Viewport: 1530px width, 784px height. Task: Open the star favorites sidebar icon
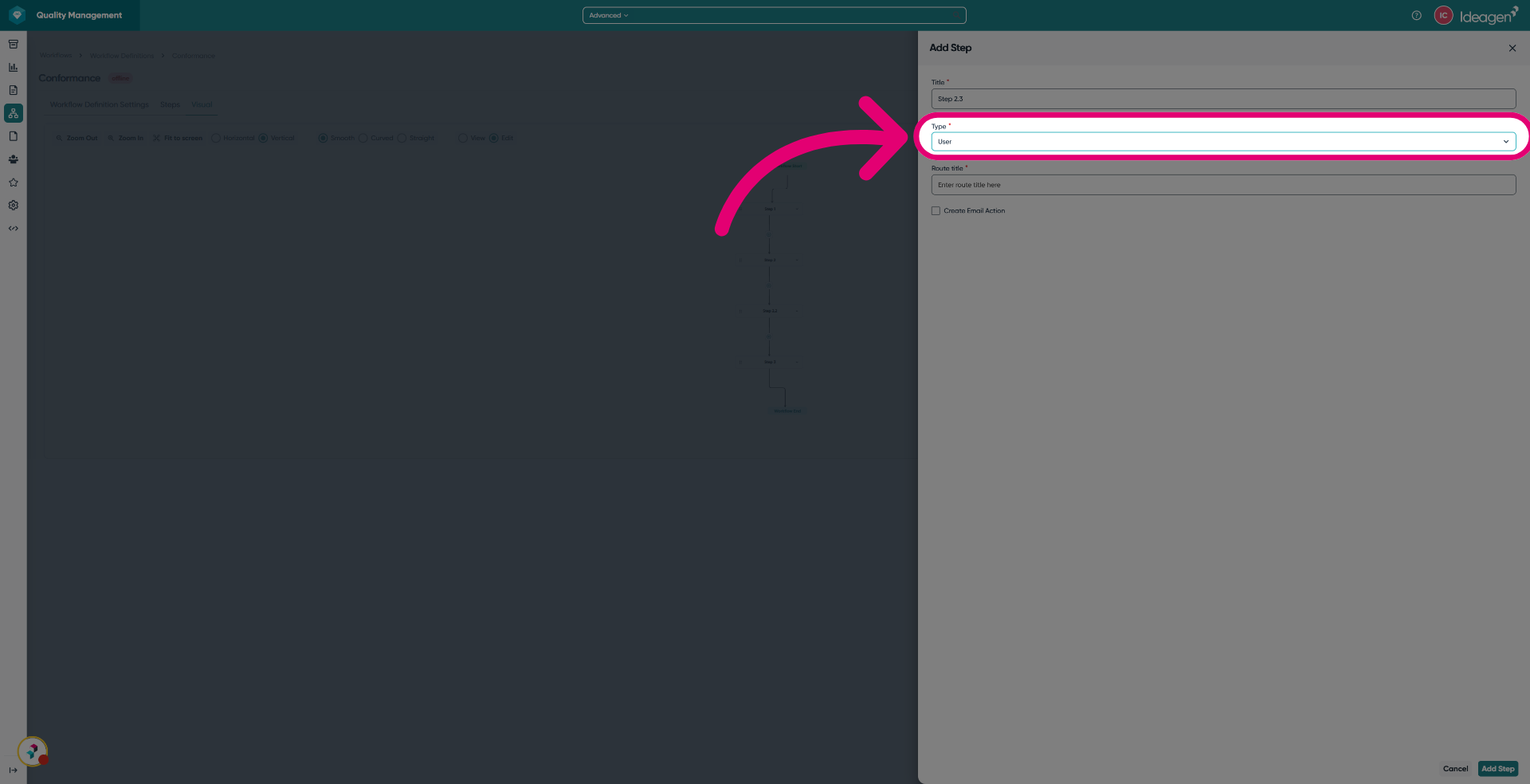pyautogui.click(x=14, y=182)
